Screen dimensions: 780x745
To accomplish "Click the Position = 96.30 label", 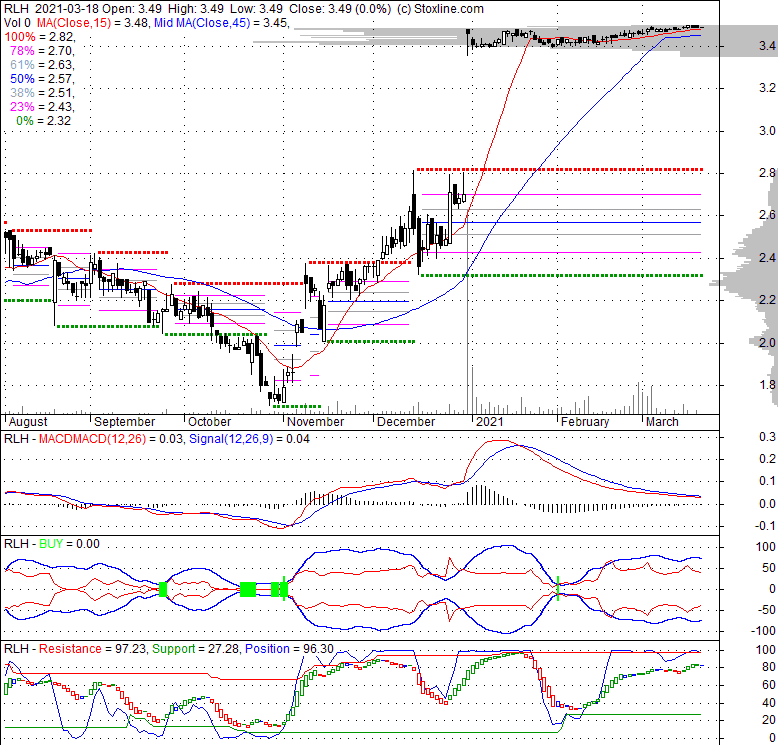I will [x=289, y=649].
